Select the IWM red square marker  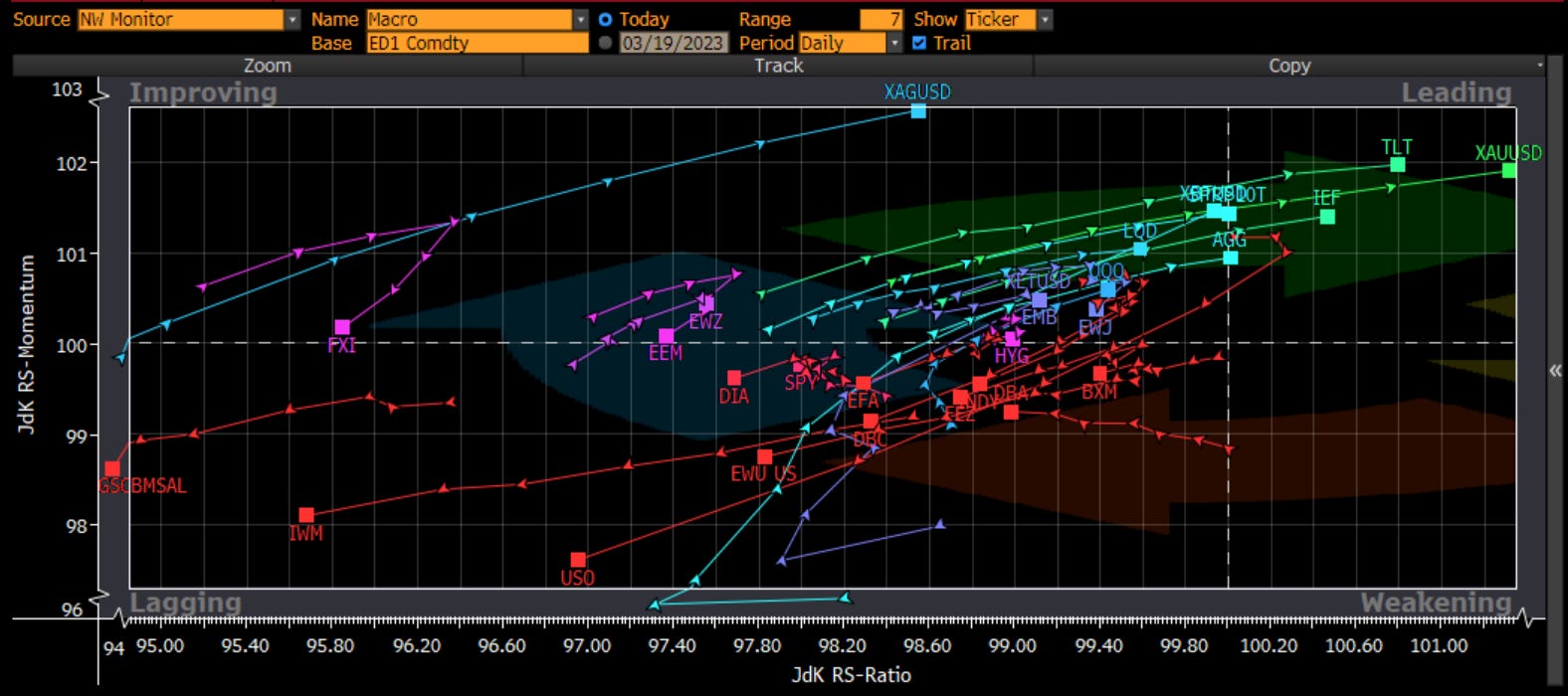306,515
